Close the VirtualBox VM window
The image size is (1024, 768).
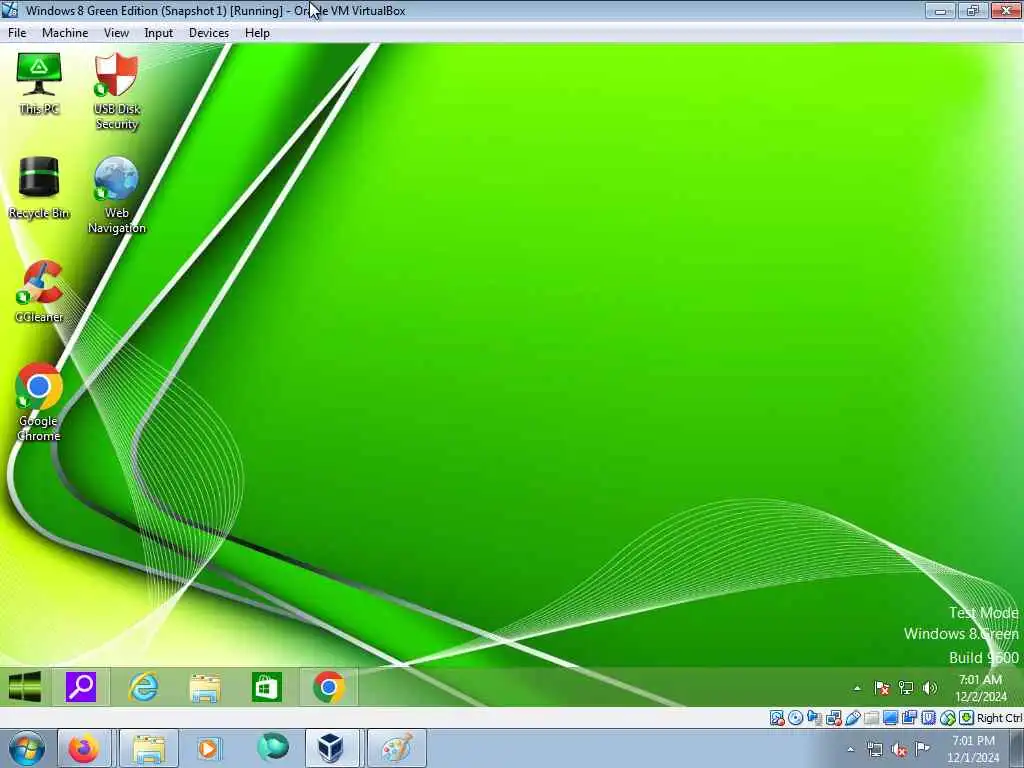pyautogui.click(x=1006, y=10)
